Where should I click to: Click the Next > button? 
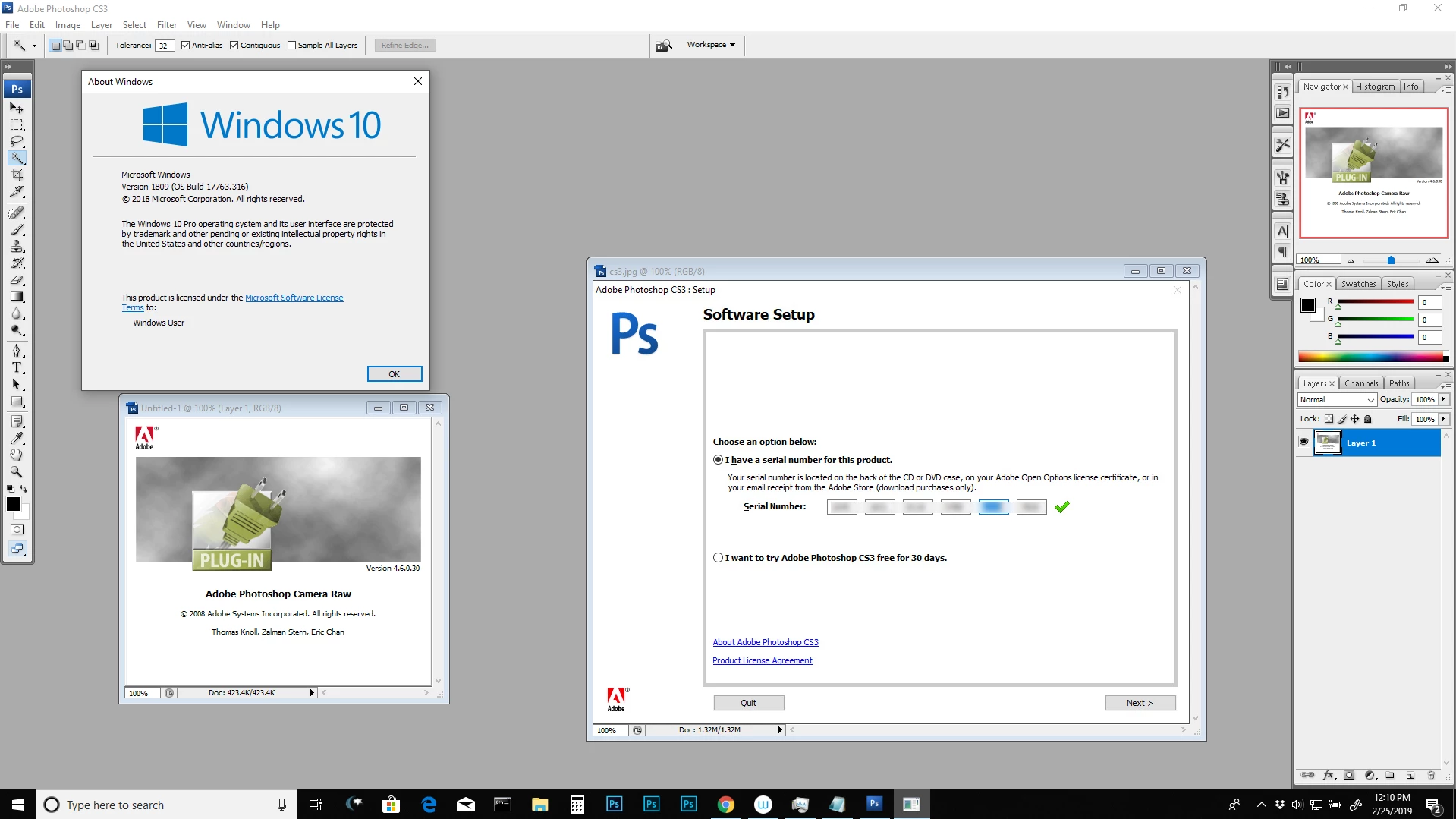(1140, 703)
